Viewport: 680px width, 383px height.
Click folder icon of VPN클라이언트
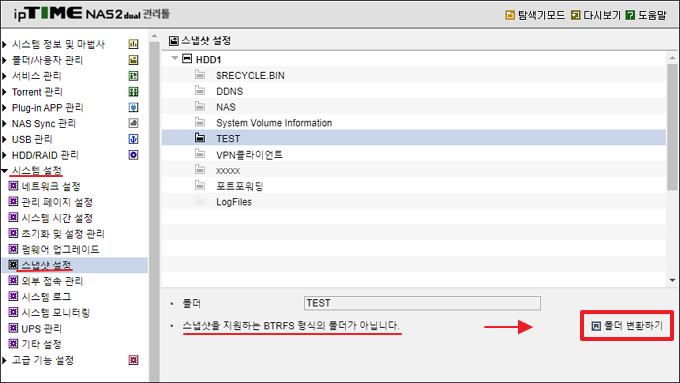(200, 154)
